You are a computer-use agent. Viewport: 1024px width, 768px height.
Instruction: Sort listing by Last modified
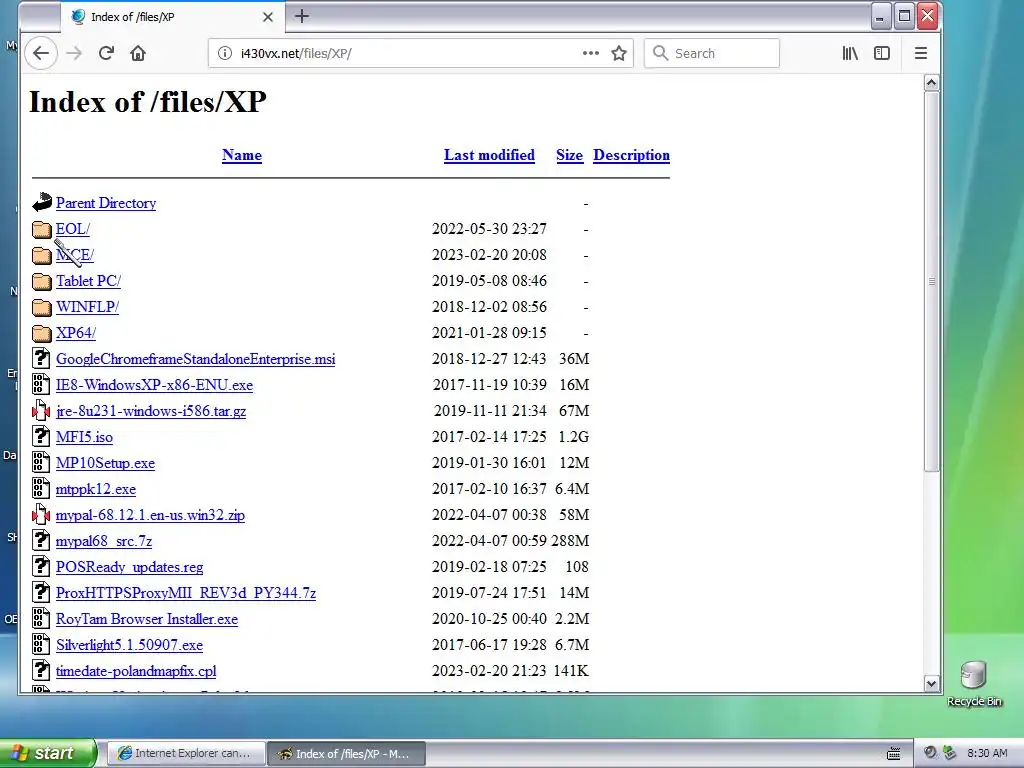click(x=489, y=155)
